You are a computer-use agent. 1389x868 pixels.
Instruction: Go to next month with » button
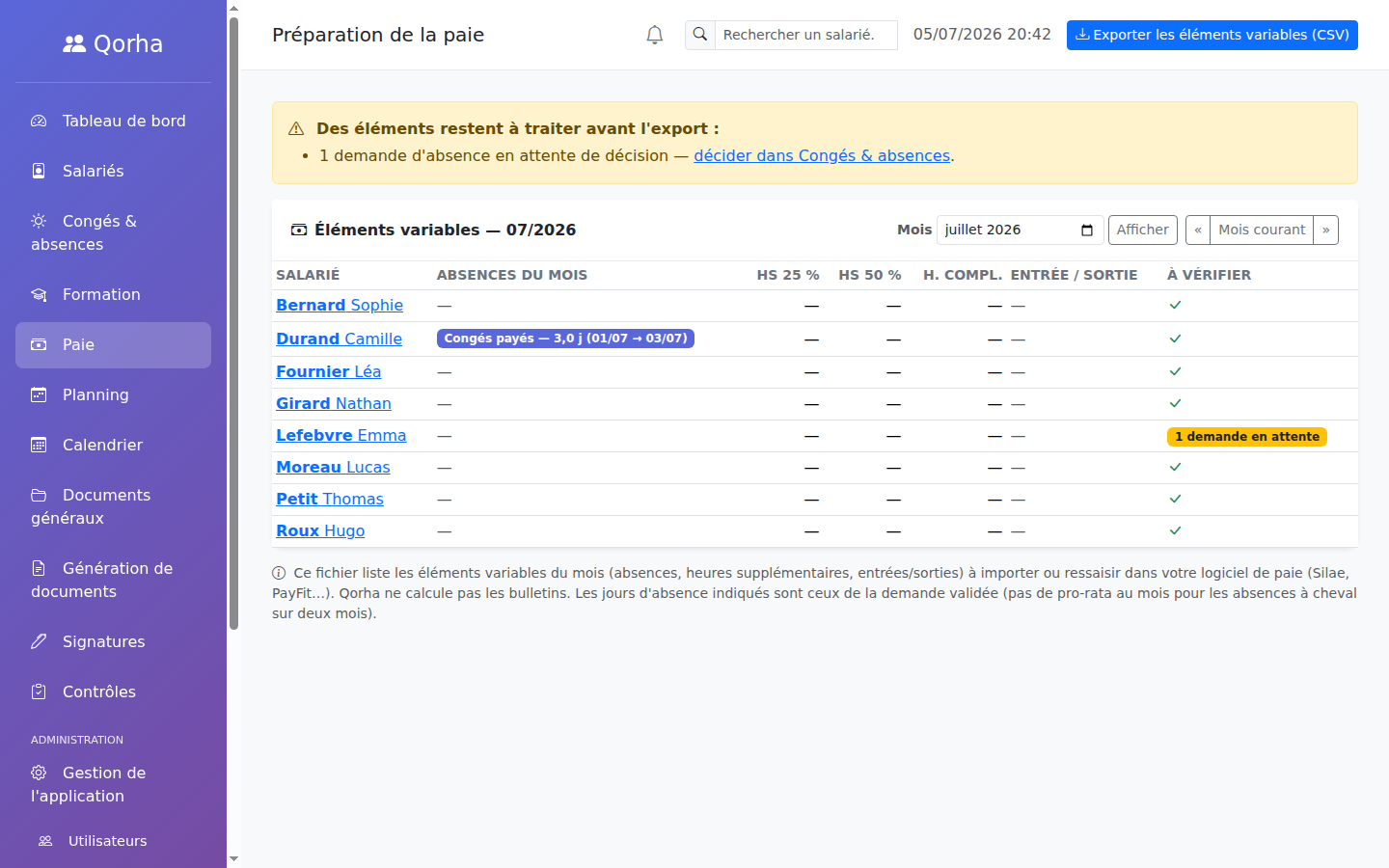1326,230
